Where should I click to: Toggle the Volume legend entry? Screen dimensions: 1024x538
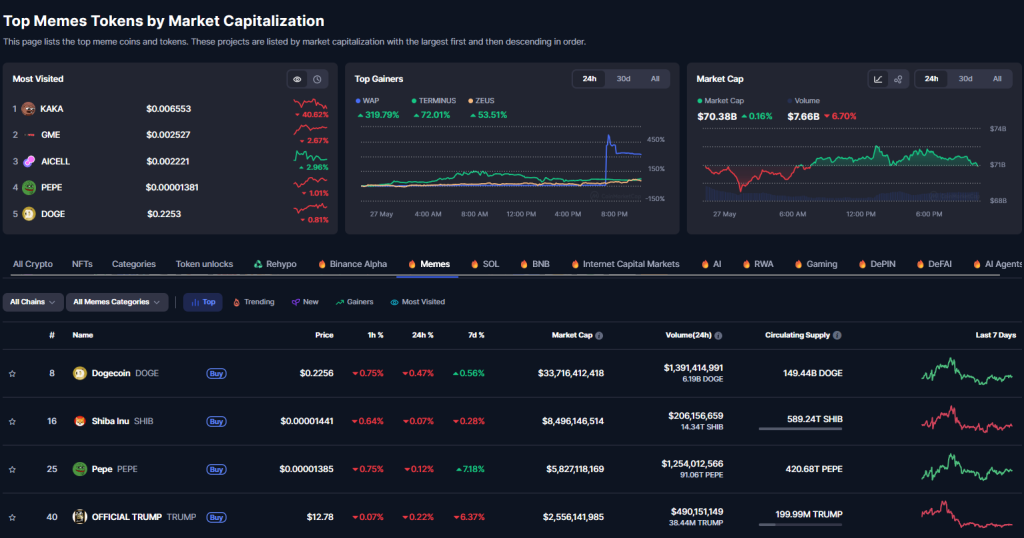click(803, 101)
